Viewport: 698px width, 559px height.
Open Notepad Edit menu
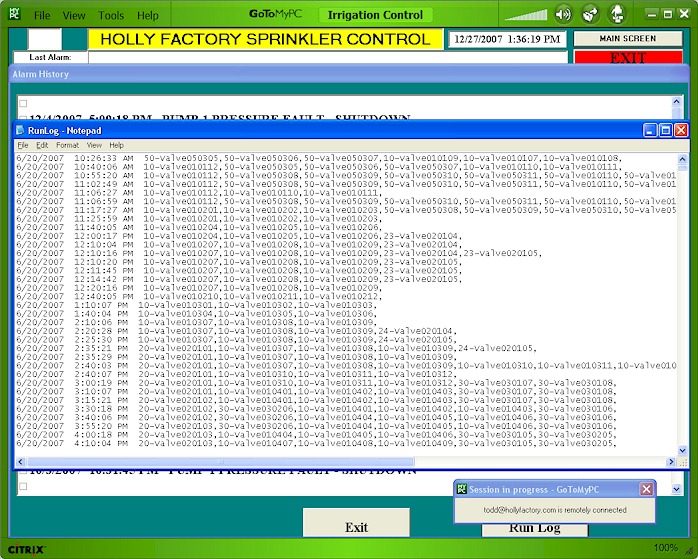pyautogui.click(x=42, y=145)
